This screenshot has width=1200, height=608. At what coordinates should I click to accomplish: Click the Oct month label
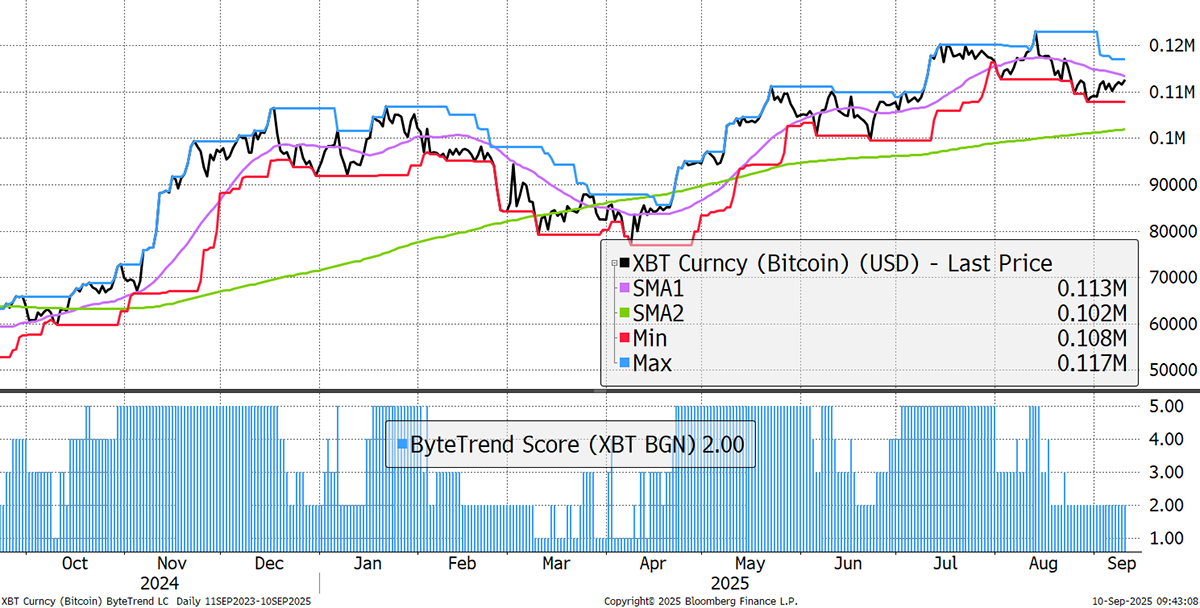(x=75, y=564)
